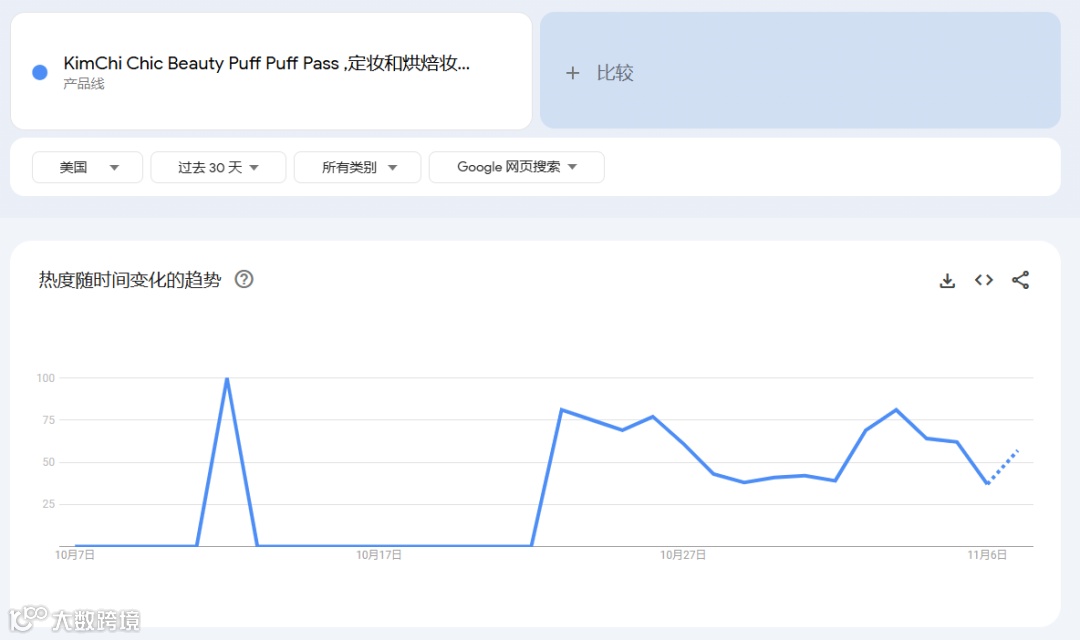The image size is (1080, 640).
Task: Click the 10月17日 date label on axis
Action: tap(379, 555)
